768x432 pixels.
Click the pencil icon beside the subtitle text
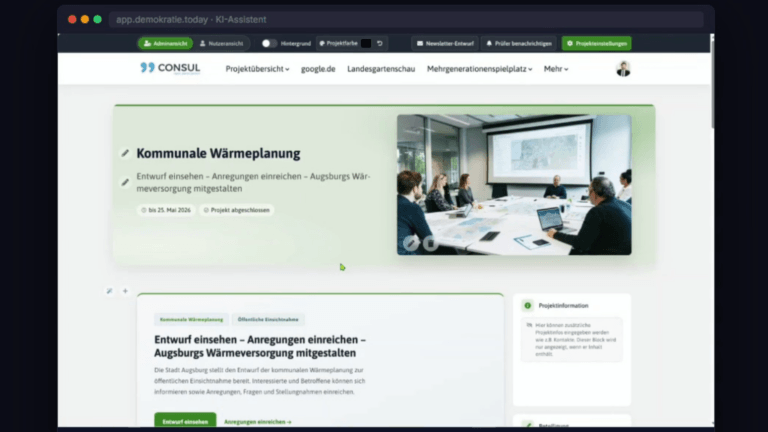coord(125,182)
